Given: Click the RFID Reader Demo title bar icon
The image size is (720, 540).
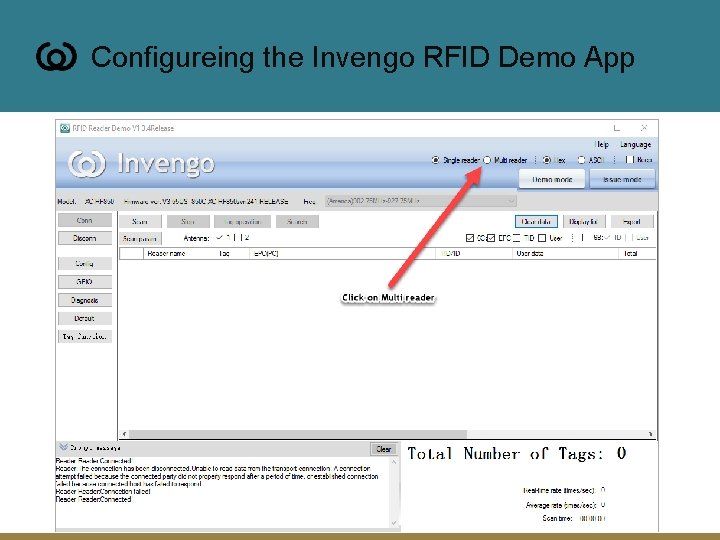Looking at the screenshot, I should (x=65, y=128).
